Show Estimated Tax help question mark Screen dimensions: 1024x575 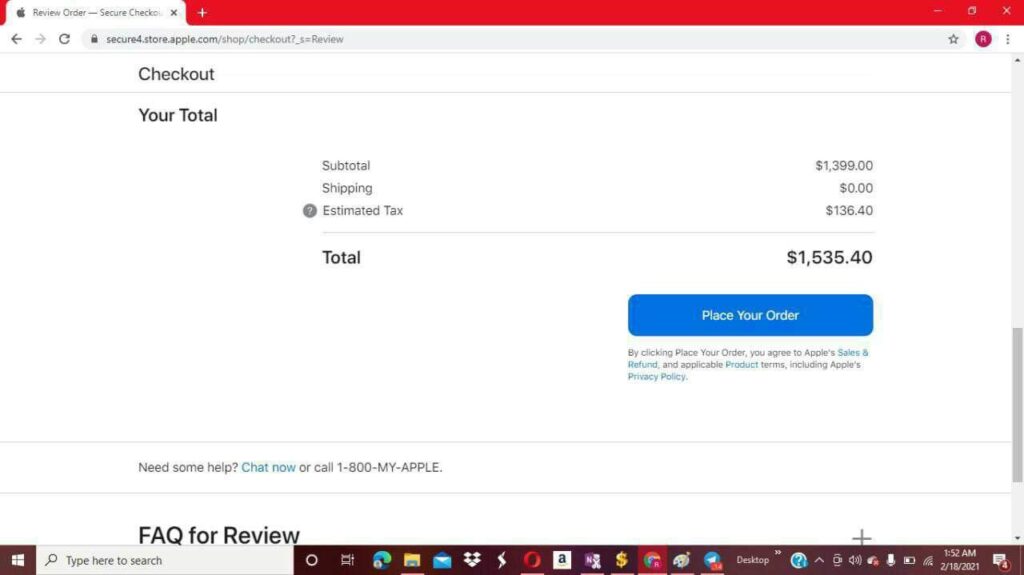[310, 210]
